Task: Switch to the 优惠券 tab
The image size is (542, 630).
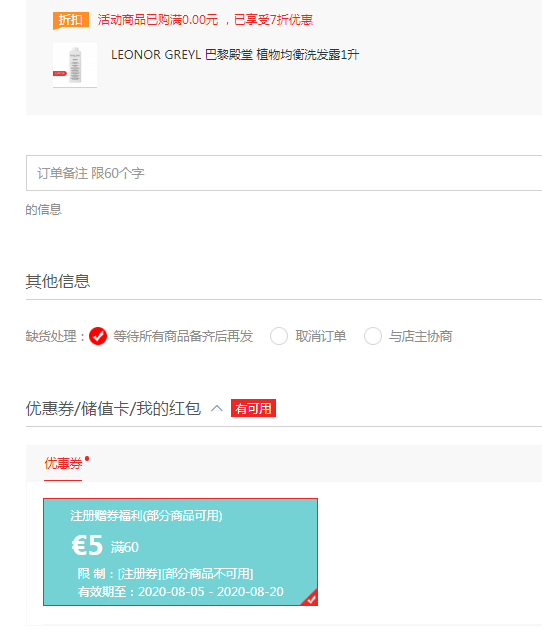Action: tap(63, 463)
